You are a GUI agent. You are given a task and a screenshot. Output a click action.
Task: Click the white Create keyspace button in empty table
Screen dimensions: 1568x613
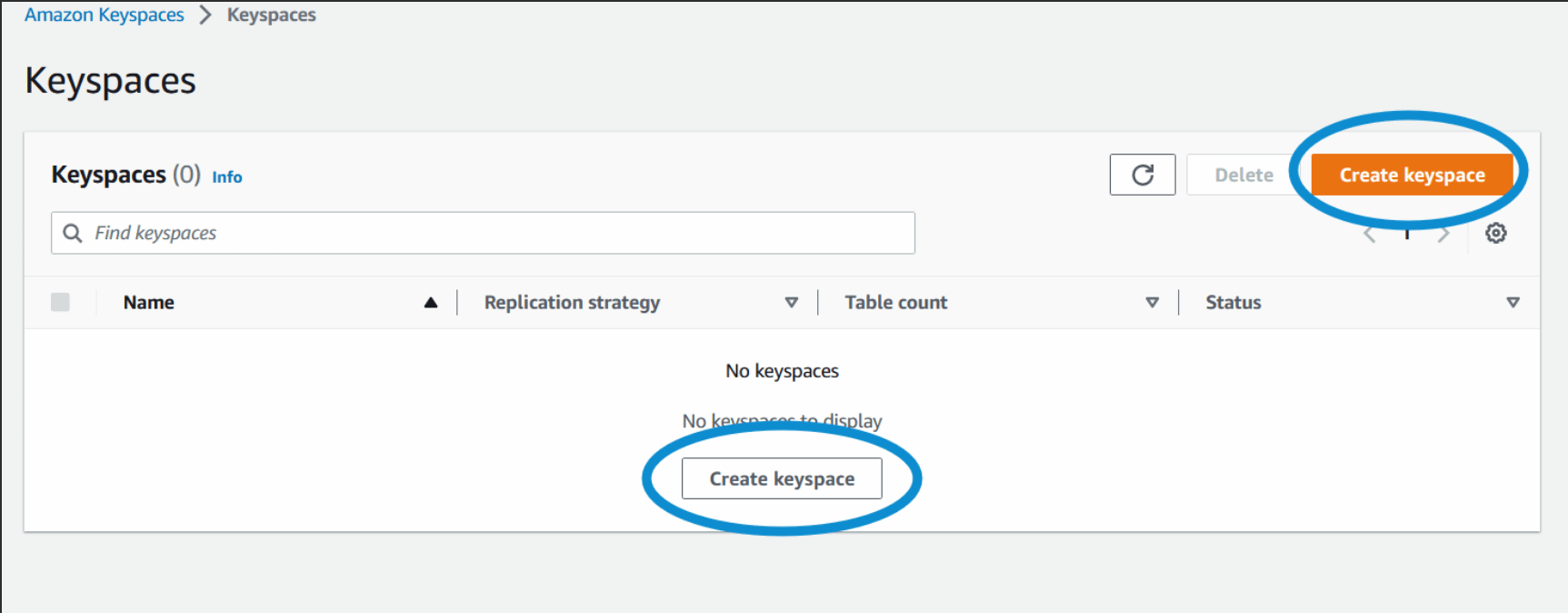point(782,478)
